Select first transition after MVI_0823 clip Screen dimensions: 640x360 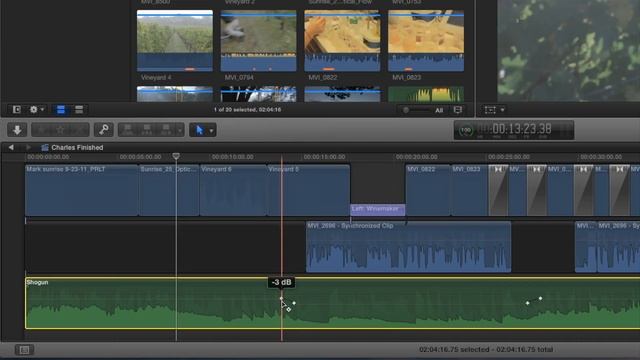point(498,190)
